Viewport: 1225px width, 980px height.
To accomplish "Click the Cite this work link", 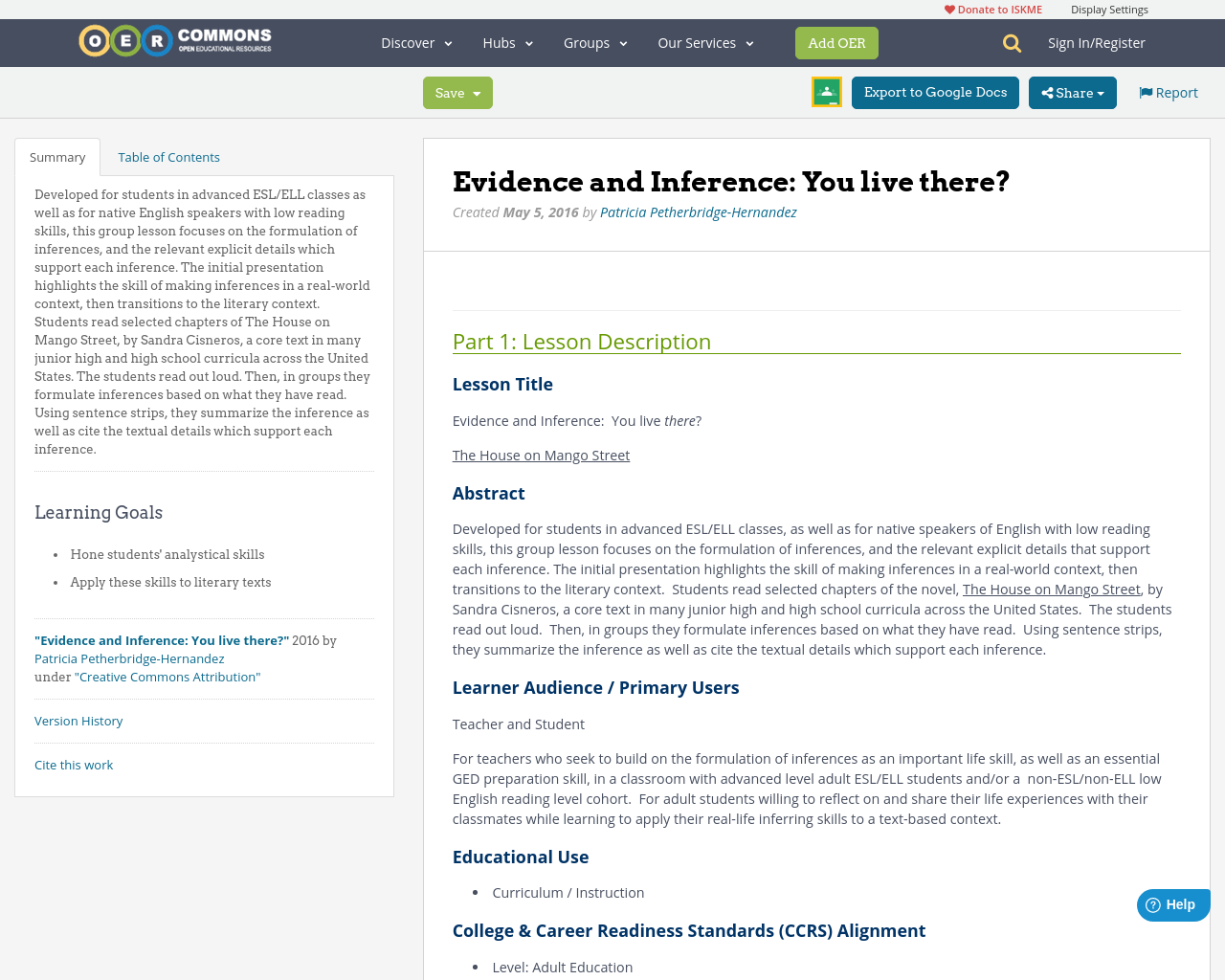I will (x=74, y=764).
